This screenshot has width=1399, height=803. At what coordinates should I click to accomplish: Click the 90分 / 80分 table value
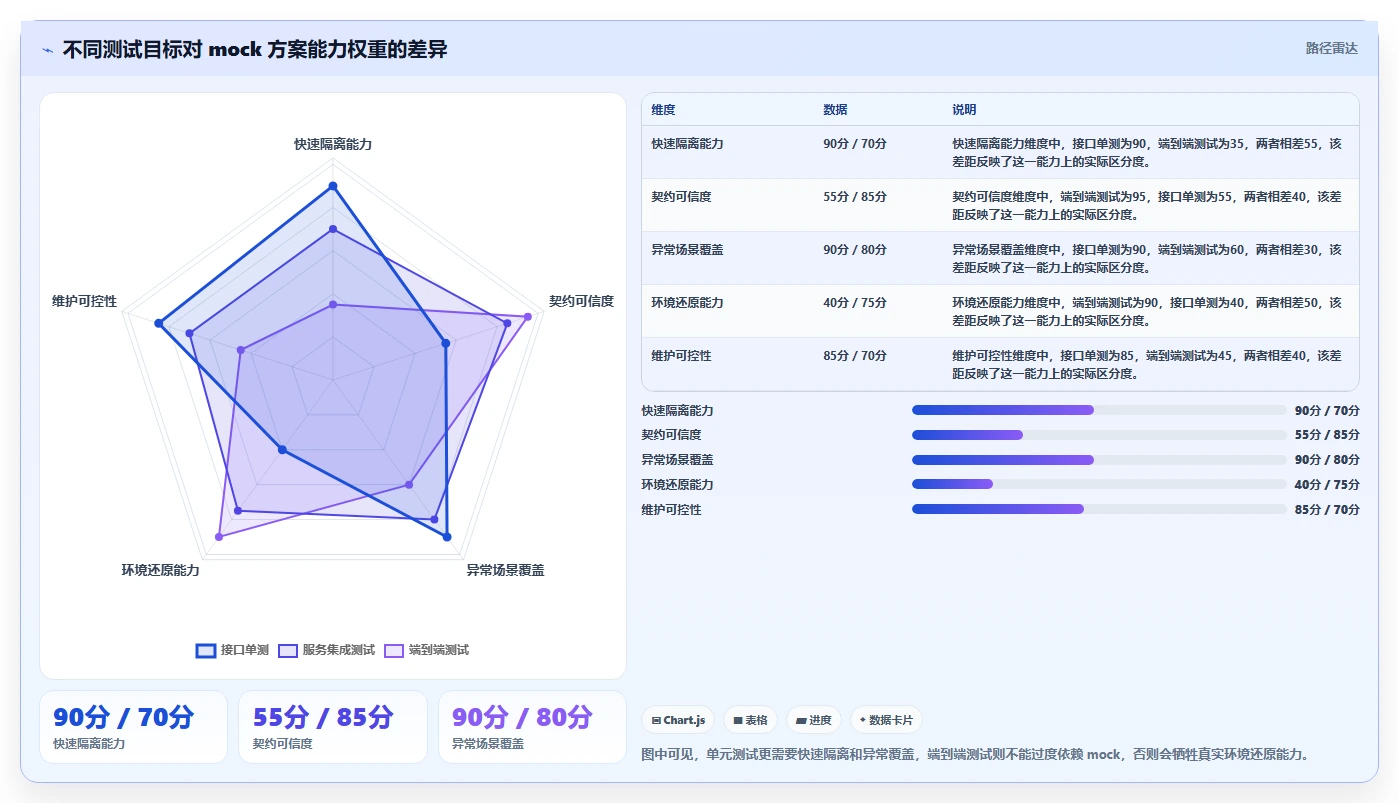pyautogui.click(x=855, y=250)
